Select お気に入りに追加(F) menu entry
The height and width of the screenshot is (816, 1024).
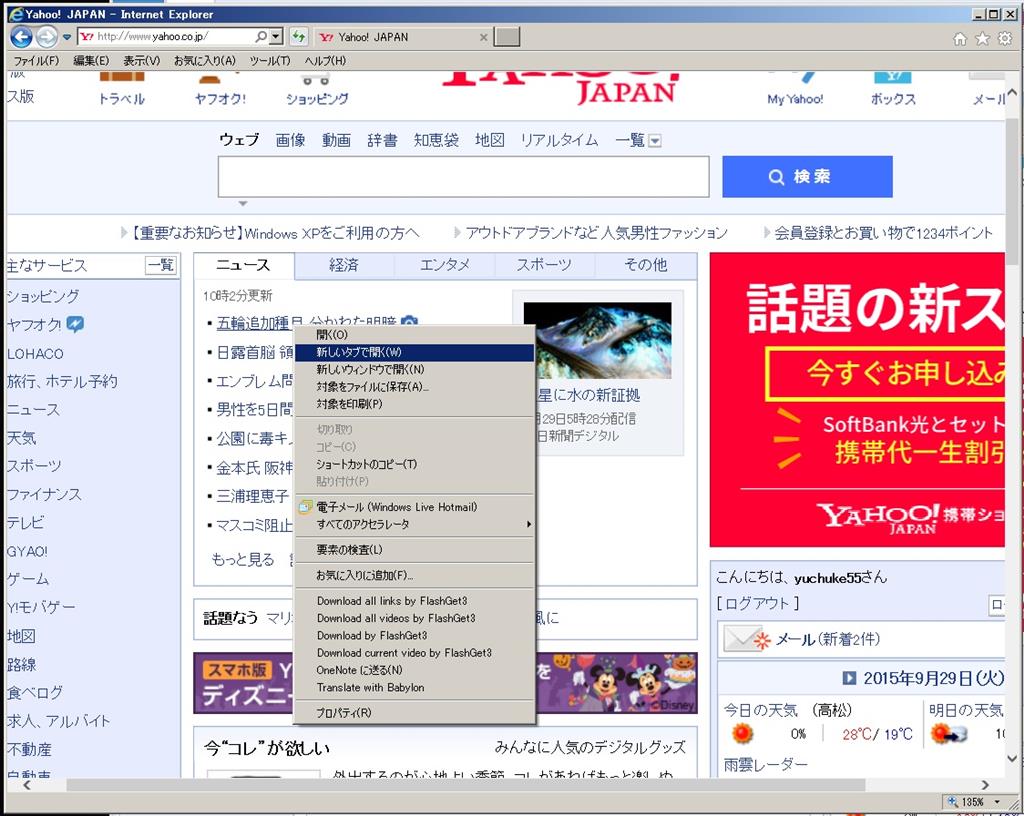click(415, 575)
